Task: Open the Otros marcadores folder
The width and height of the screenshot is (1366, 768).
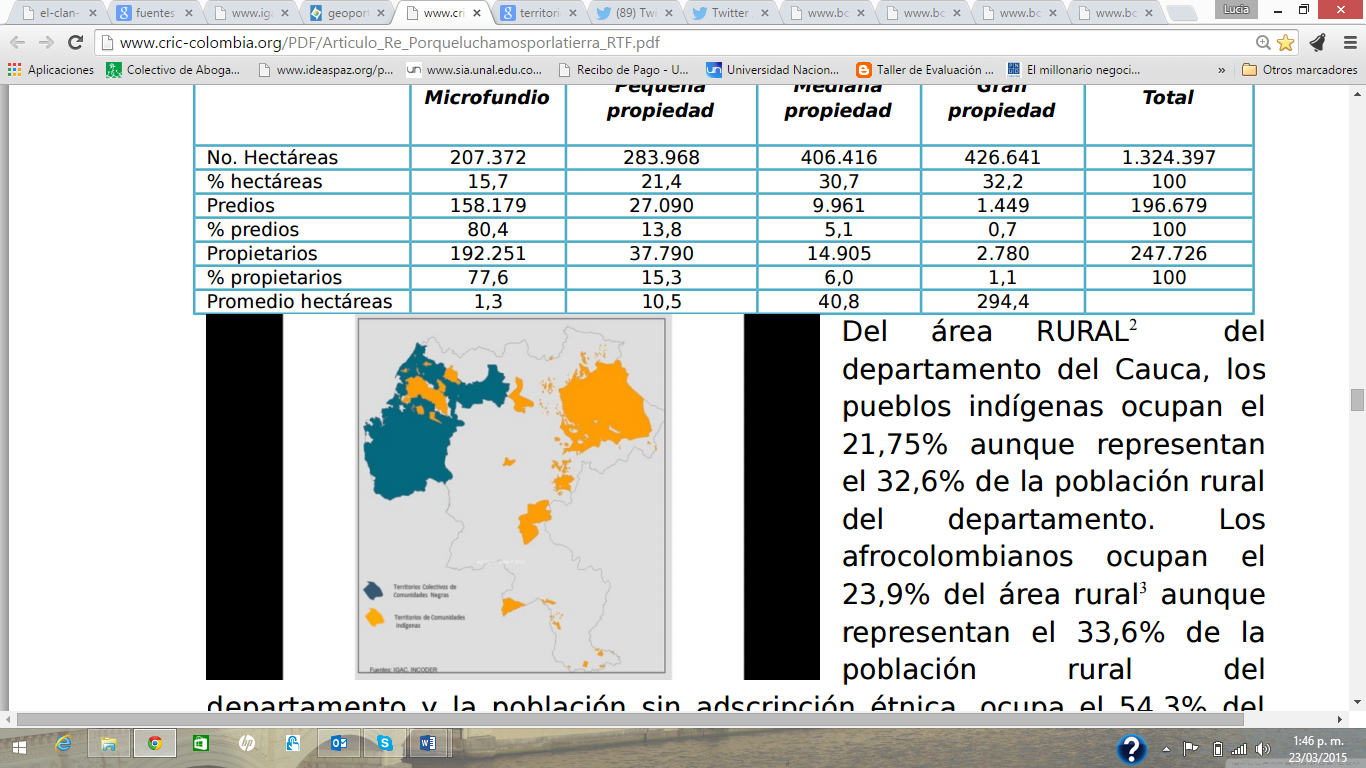Action: (x=1299, y=70)
